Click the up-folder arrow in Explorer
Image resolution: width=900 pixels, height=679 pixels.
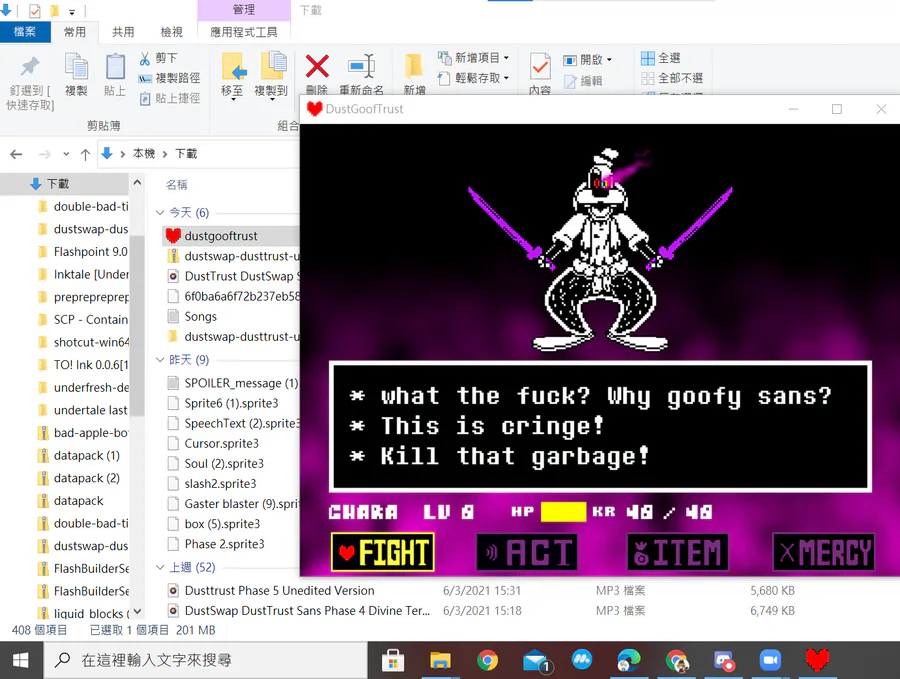point(86,154)
